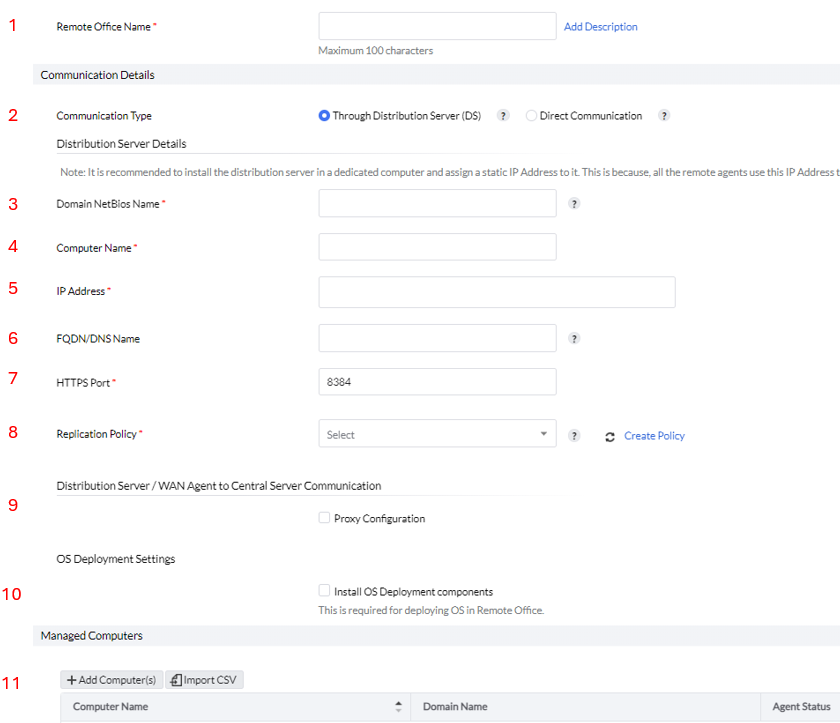Sort by Computer Name column arrows
Image resolution: width=840 pixels, height=723 pixels.
[x=398, y=707]
